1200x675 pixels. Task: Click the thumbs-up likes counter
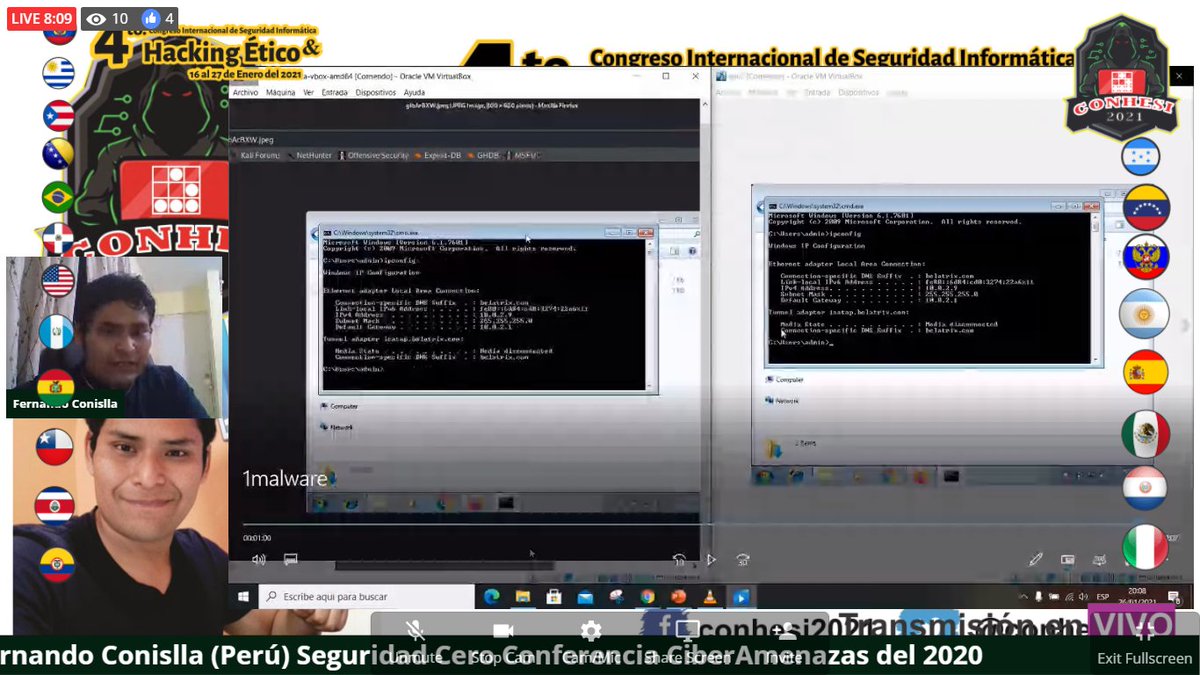[158, 19]
